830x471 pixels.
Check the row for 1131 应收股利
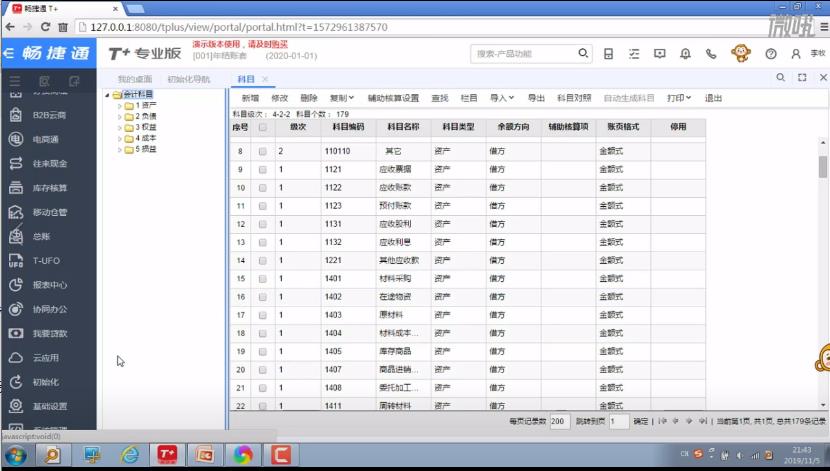tap(263, 224)
